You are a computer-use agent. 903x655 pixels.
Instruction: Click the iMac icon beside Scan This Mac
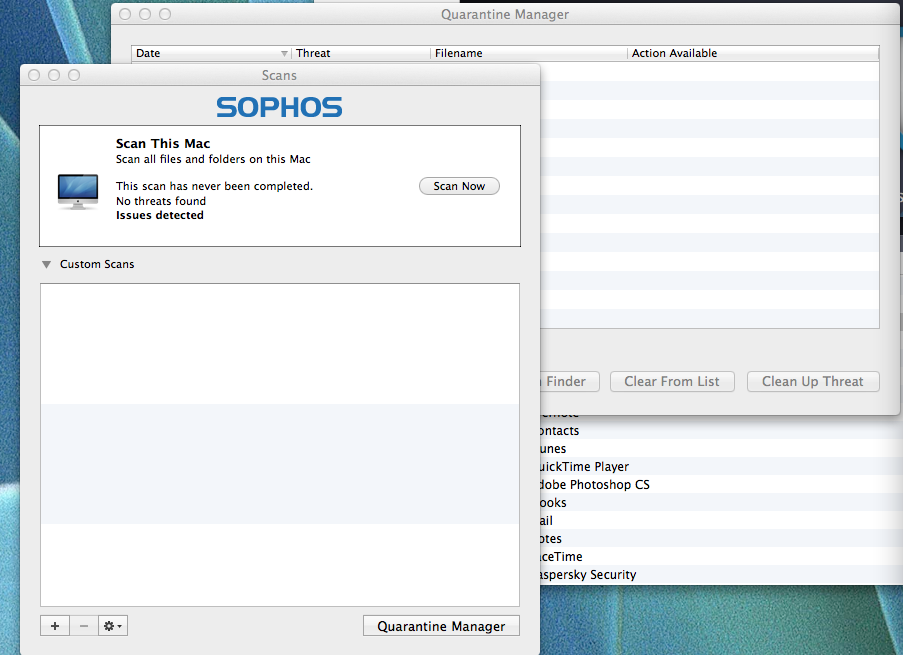(78, 192)
